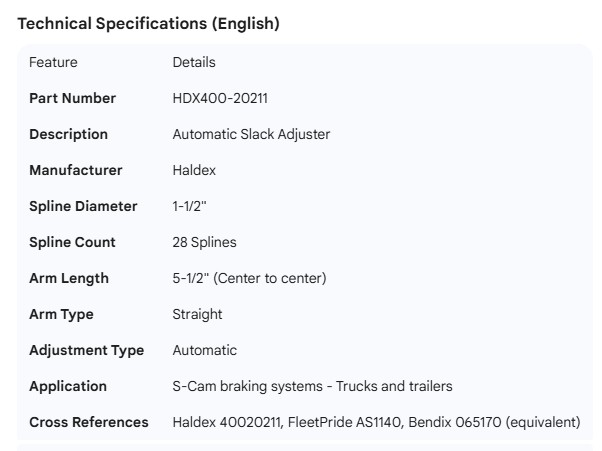The width and height of the screenshot is (602, 451).
Task: Select the HDX400-20211 part number value
Action: (220, 98)
